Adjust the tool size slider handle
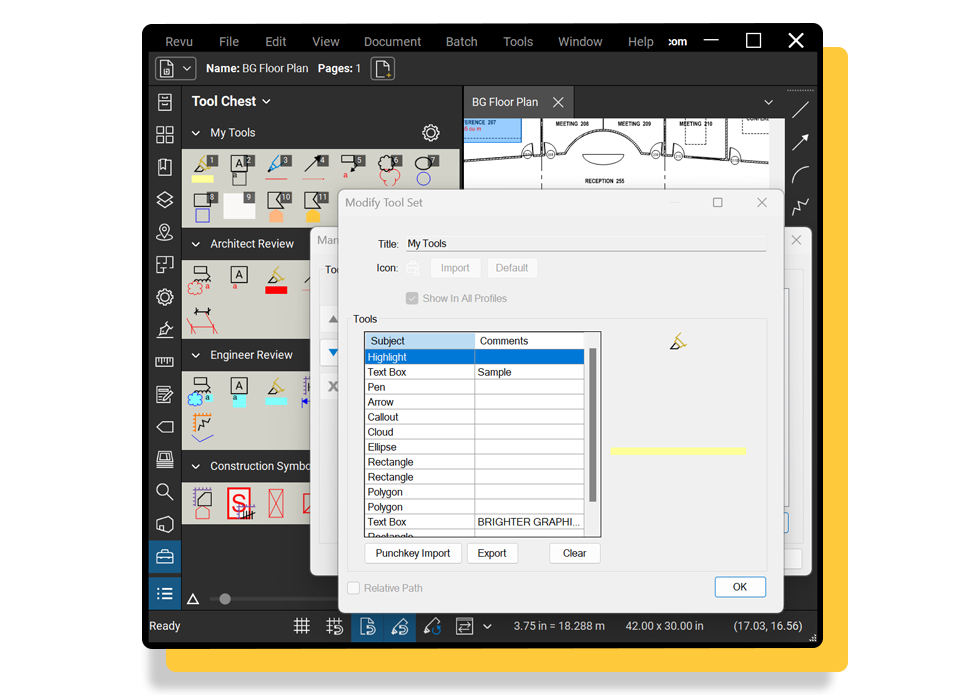Viewport: 973px width, 695px height. click(x=225, y=599)
